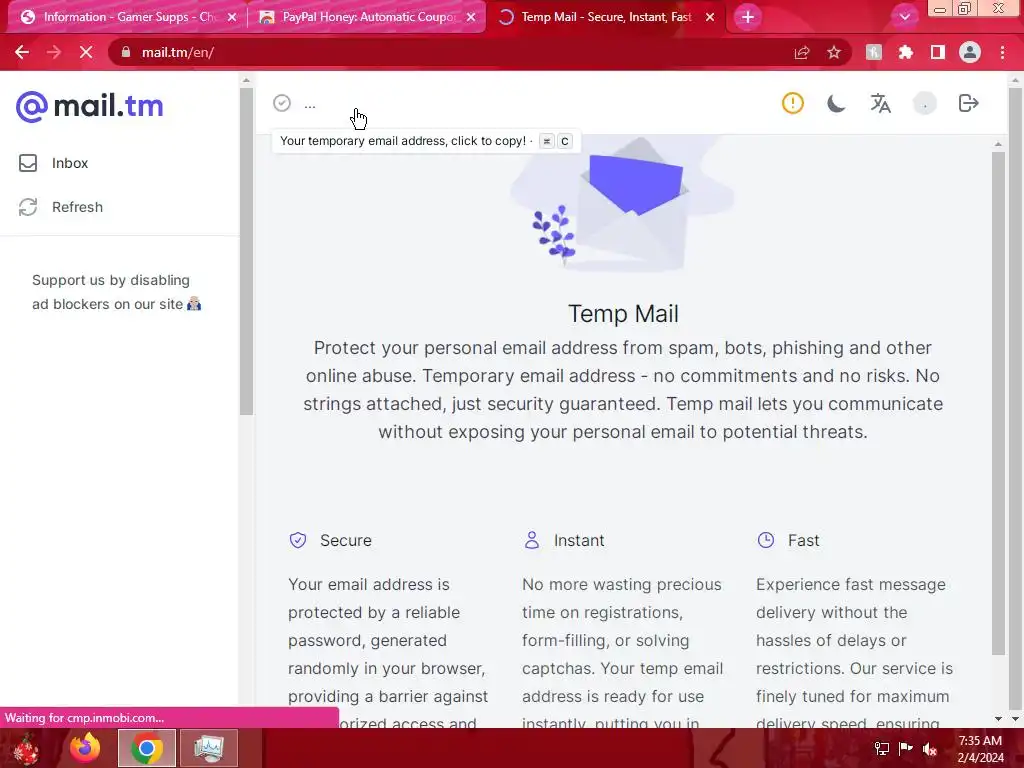Open the language translate menu
1024x768 pixels.
pos(880,103)
